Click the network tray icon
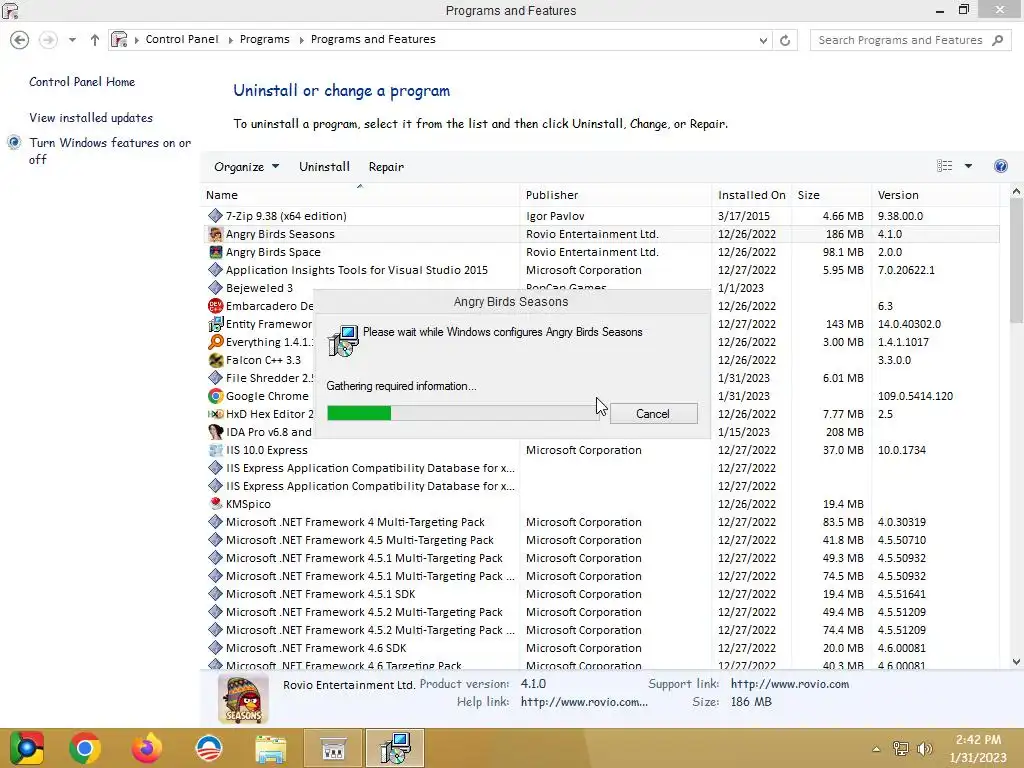The image size is (1024, 768). click(901, 749)
